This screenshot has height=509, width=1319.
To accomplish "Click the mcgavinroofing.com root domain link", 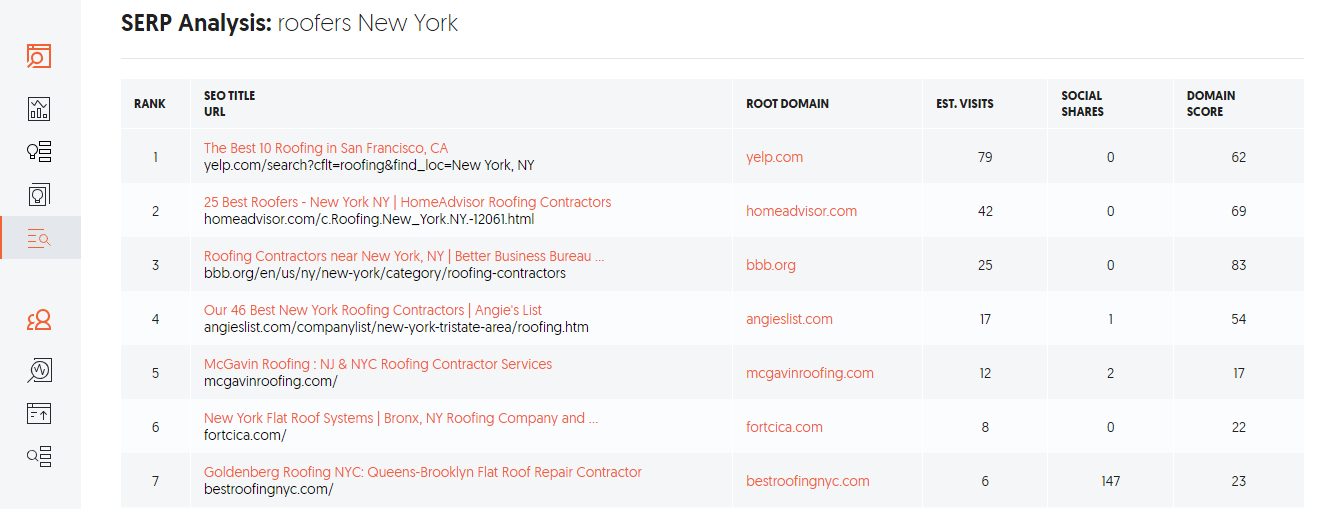I will pos(810,373).
